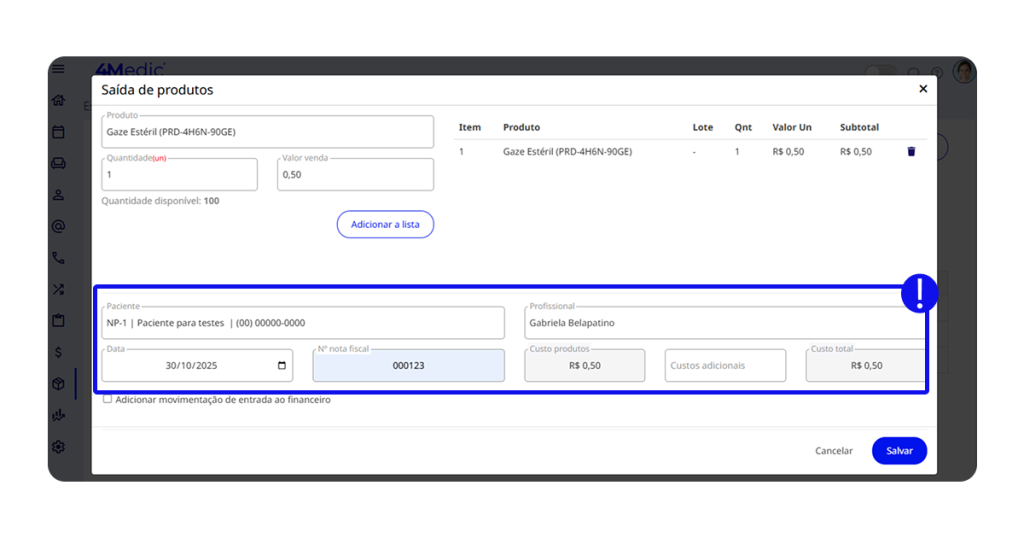
Task: Click the 'Custos adicionais' input field
Action: (725, 366)
